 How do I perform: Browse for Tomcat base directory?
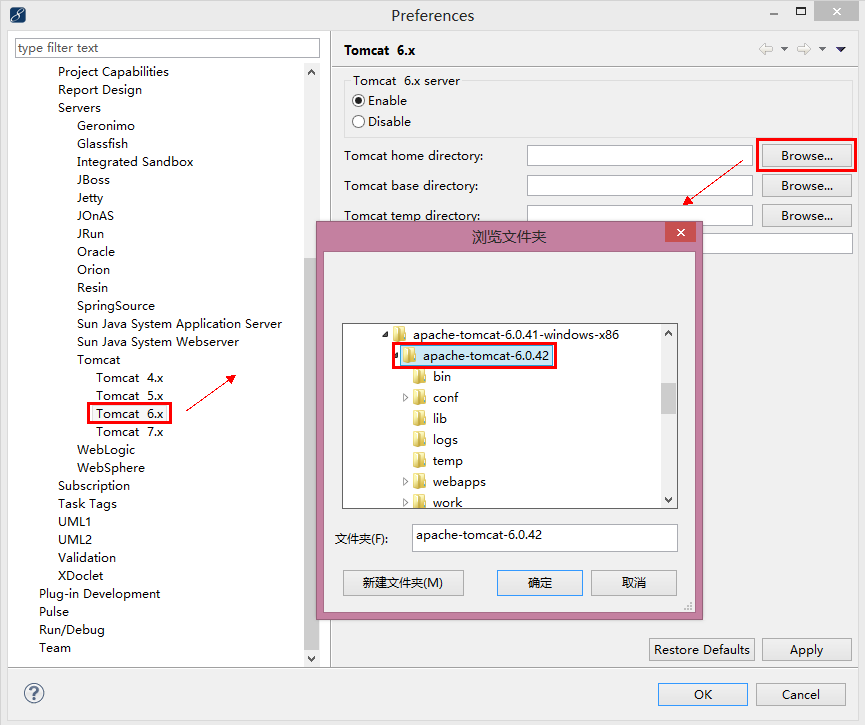(x=807, y=186)
